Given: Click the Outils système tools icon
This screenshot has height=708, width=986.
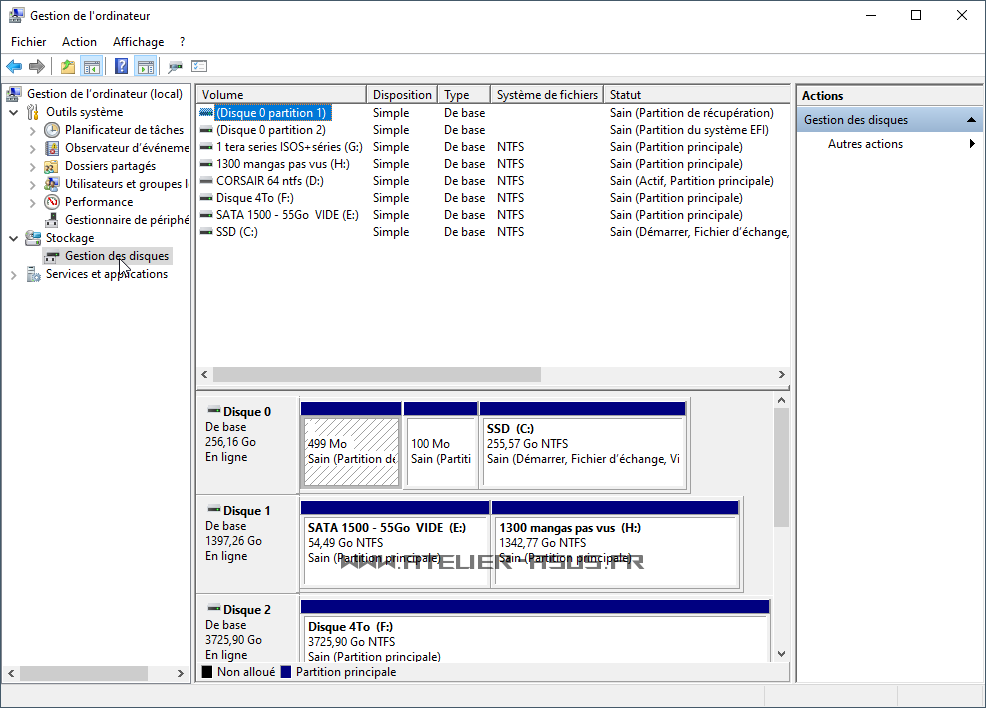Looking at the screenshot, I should coord(33,113).
